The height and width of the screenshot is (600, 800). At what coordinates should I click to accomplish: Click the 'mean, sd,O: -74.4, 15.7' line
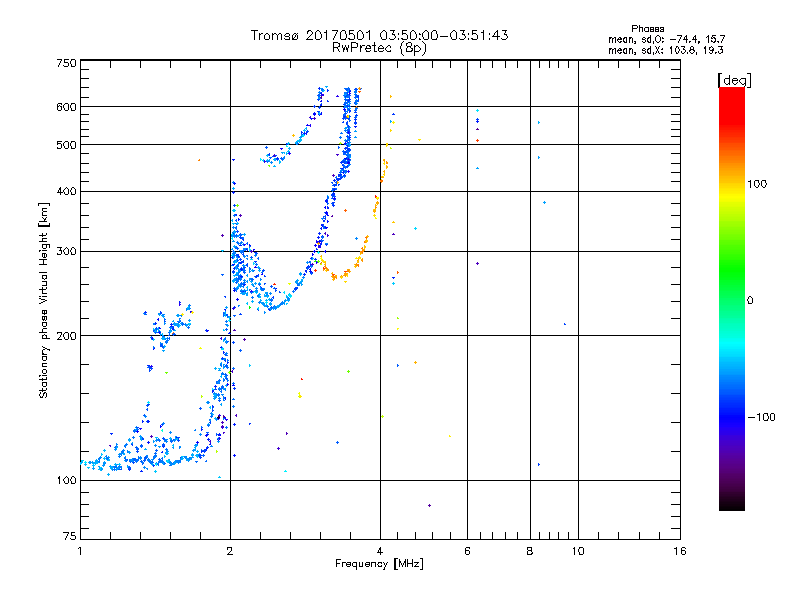(666, 39)
